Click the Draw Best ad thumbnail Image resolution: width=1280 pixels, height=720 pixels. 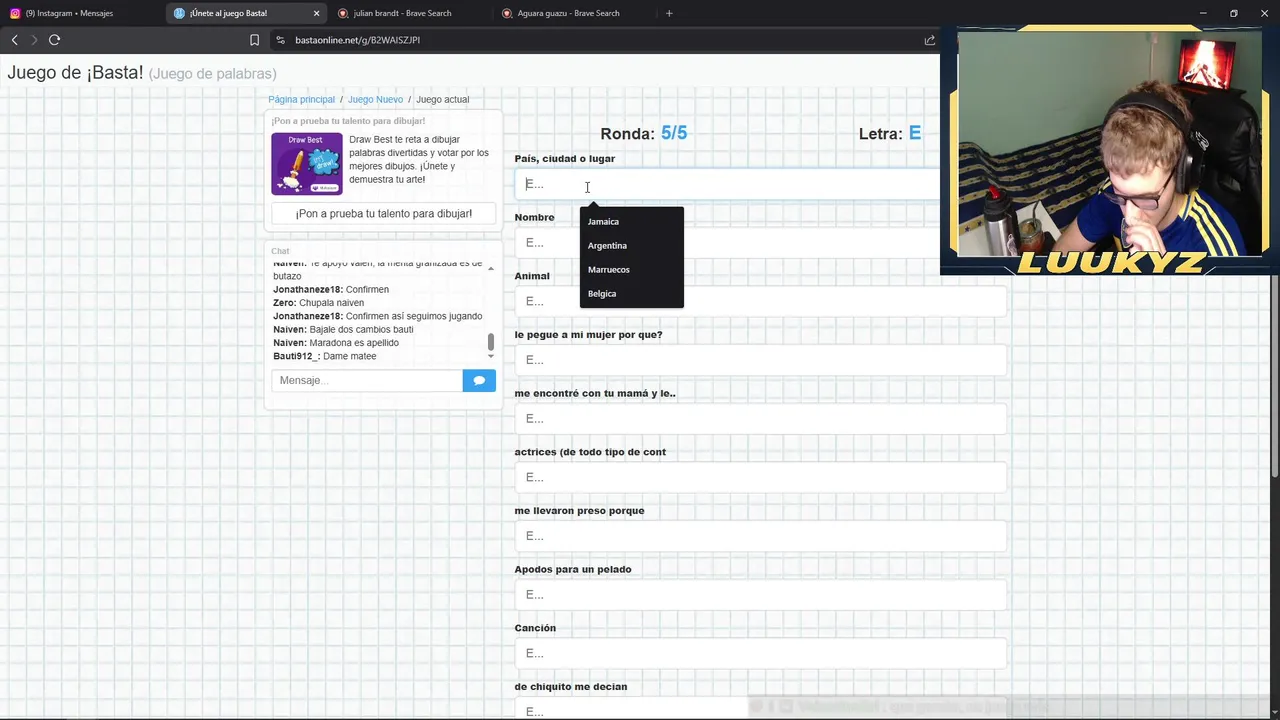pyautogui.click(x=307, y=163)
